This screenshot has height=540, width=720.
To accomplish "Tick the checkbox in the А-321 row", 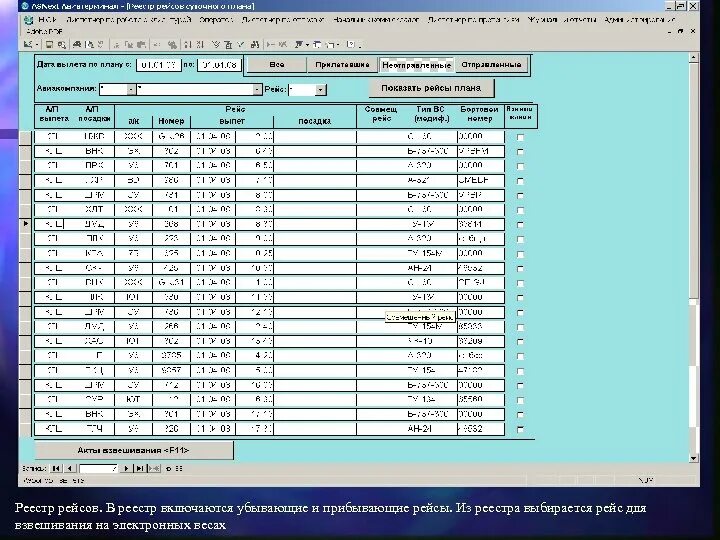I will 520,181.
